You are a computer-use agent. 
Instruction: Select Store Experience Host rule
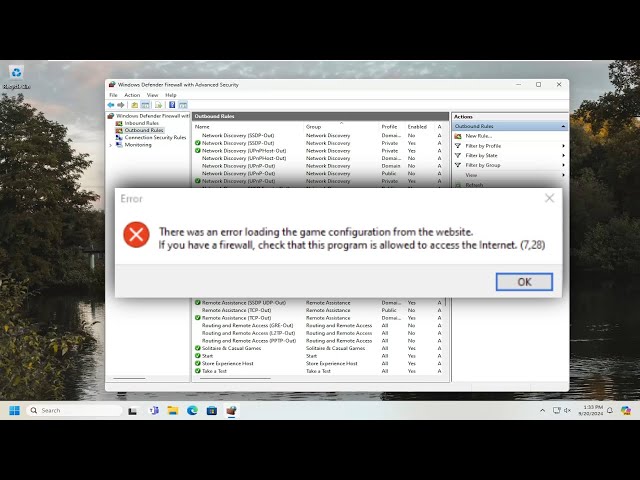tap(318, 363)
